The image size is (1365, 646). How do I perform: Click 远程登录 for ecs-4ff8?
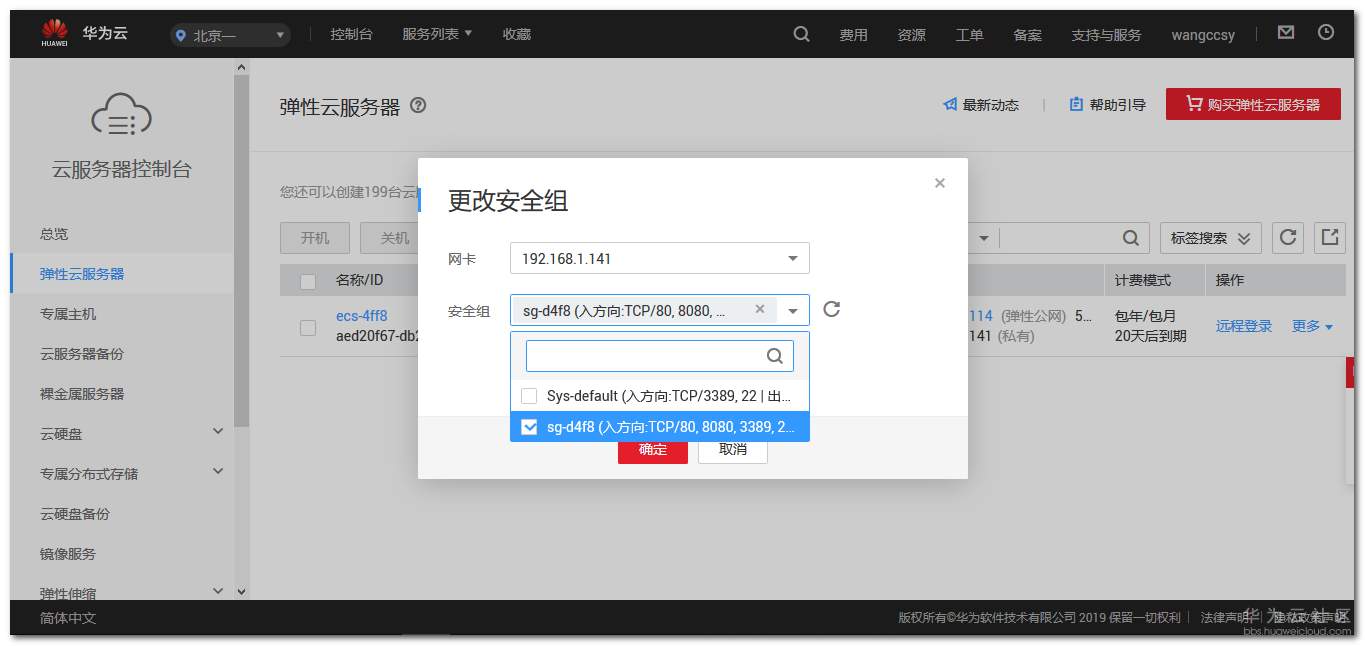[1244, 326]
